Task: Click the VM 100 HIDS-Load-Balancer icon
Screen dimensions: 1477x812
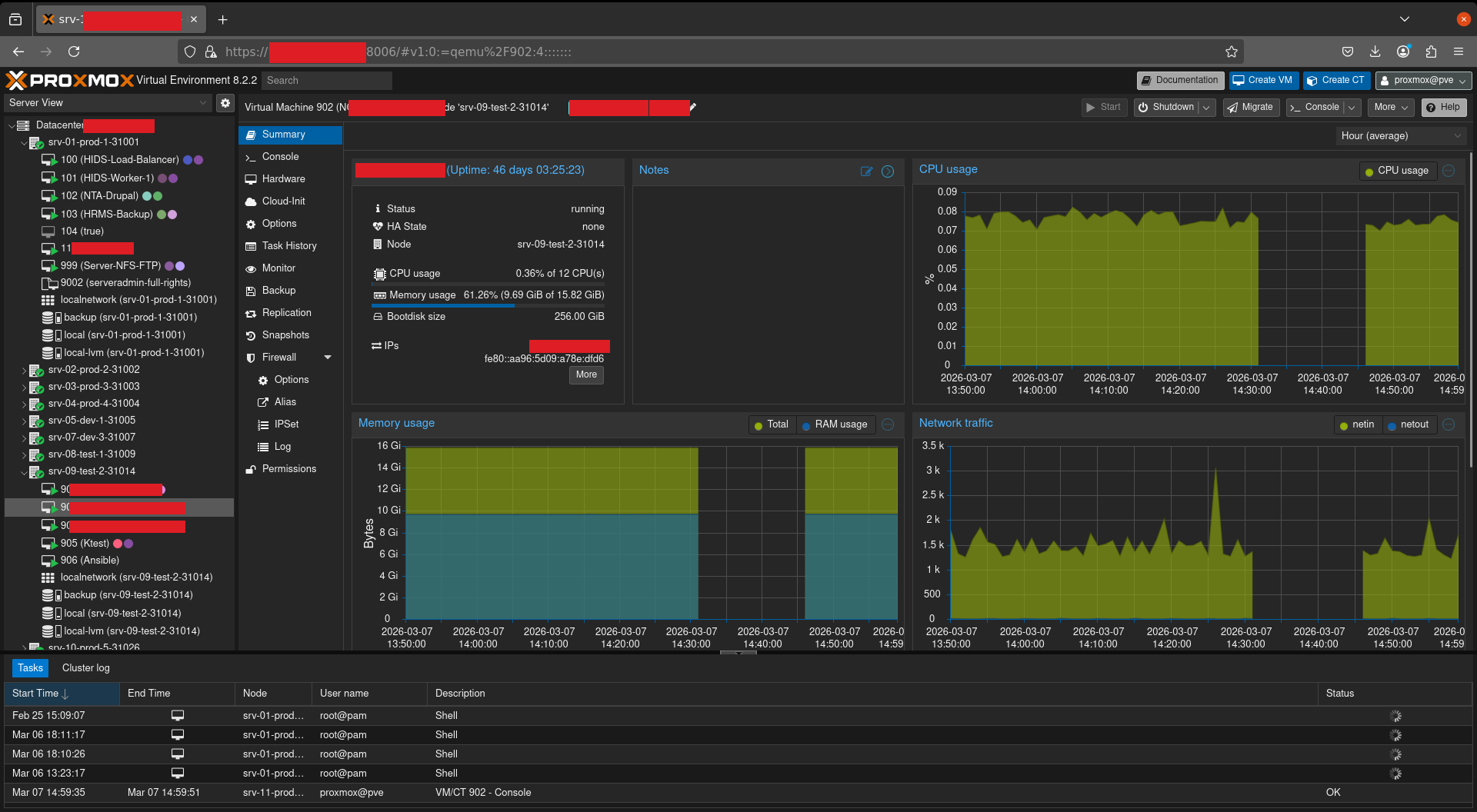Action: 49,160
